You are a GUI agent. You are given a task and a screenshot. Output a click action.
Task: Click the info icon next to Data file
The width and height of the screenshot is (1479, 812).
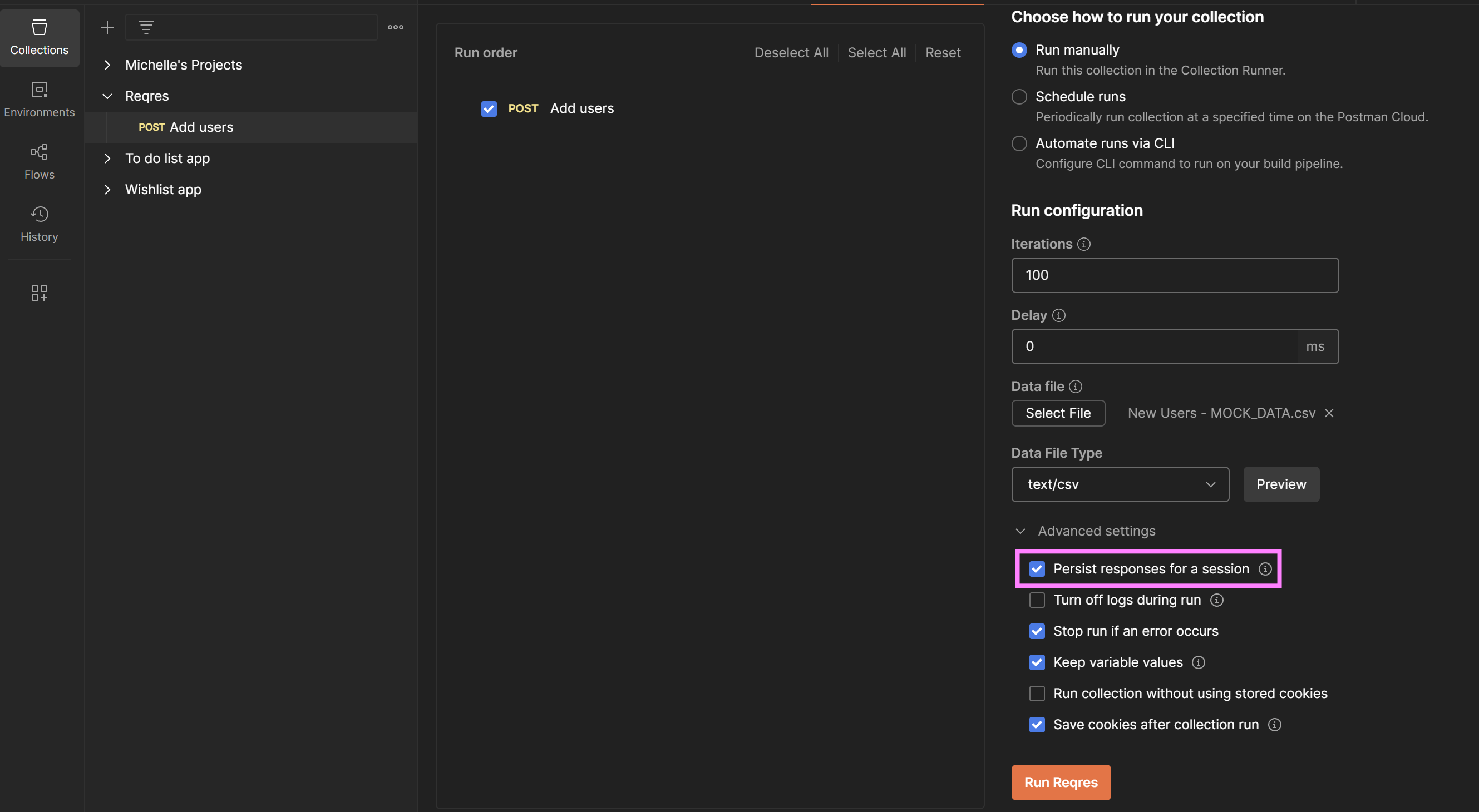point(1076,386)
